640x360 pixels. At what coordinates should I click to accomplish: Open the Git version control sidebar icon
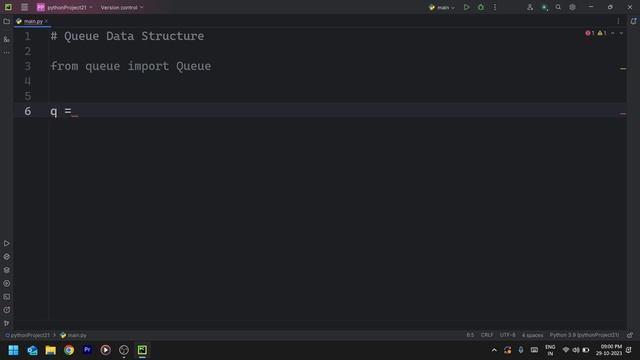7,323
